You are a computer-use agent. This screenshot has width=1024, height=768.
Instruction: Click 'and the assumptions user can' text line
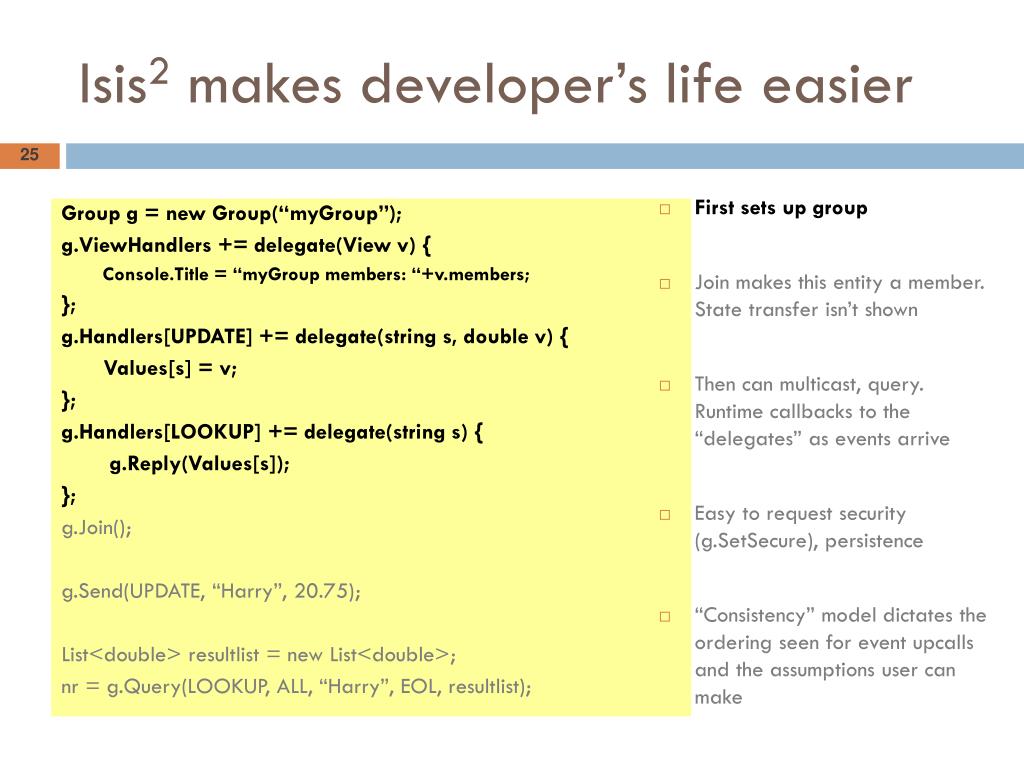pos(825,670)
